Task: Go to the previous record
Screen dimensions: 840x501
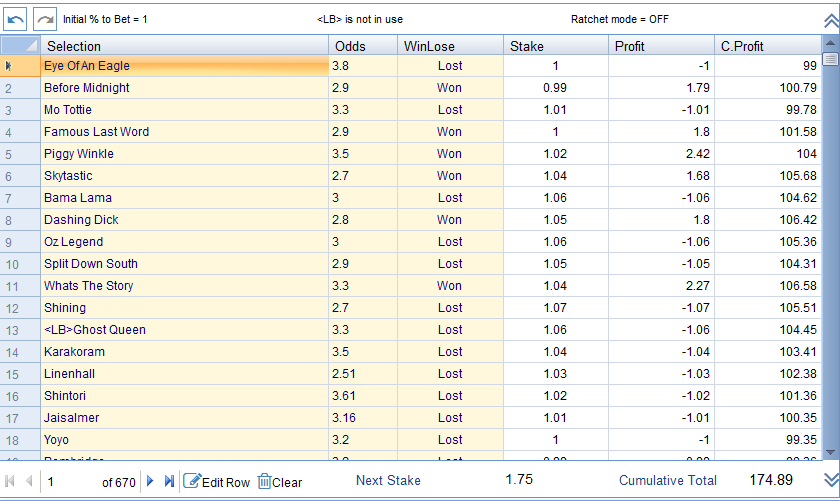Action: click(29, 482)
